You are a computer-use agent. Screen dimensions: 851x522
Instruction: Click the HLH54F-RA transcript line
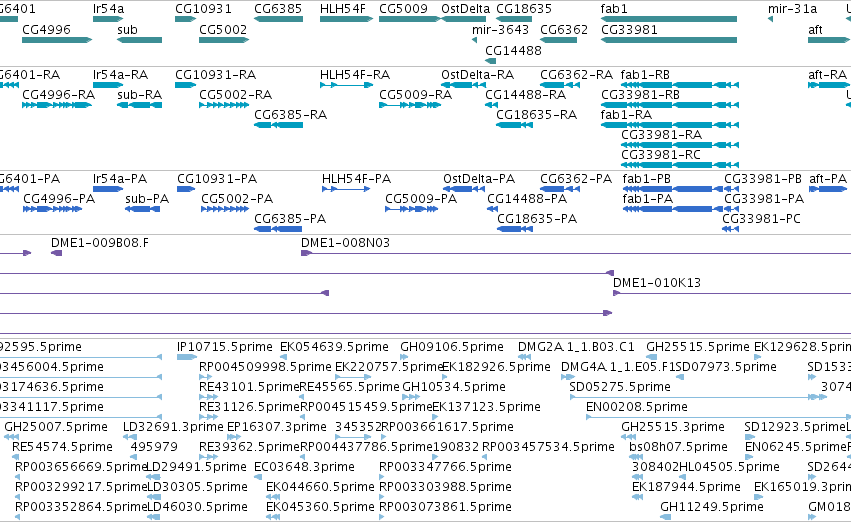point(346,85)
